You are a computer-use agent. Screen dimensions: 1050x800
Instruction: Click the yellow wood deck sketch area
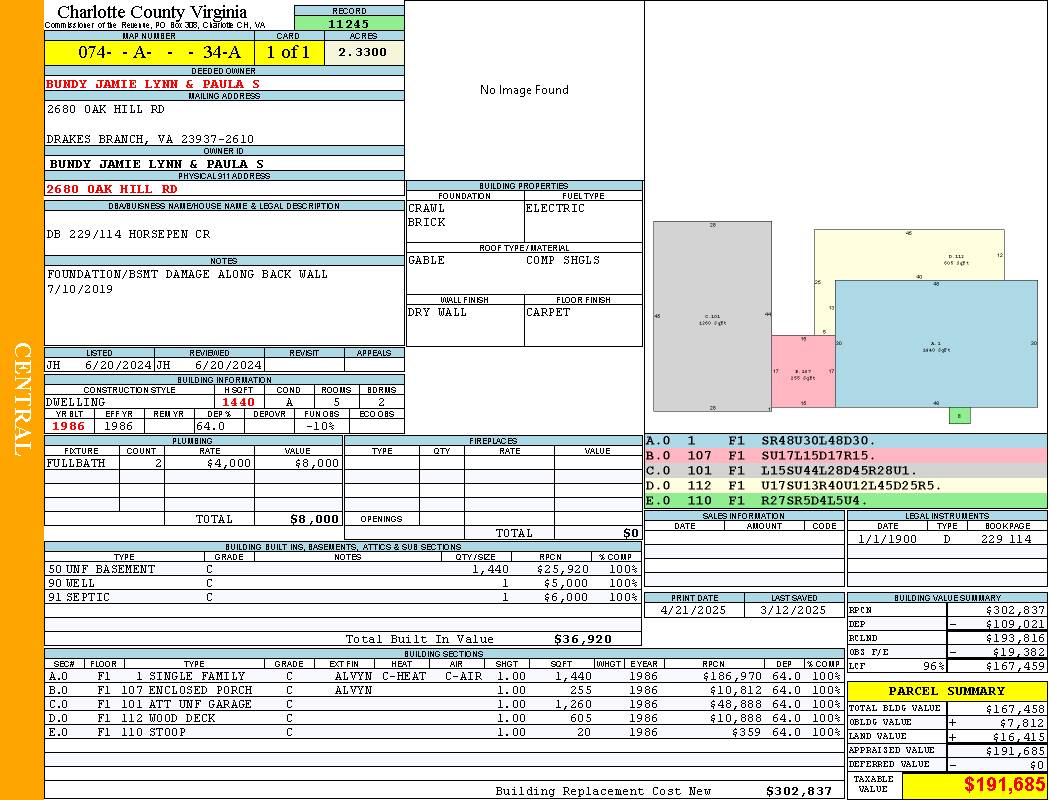click(909, 254)
